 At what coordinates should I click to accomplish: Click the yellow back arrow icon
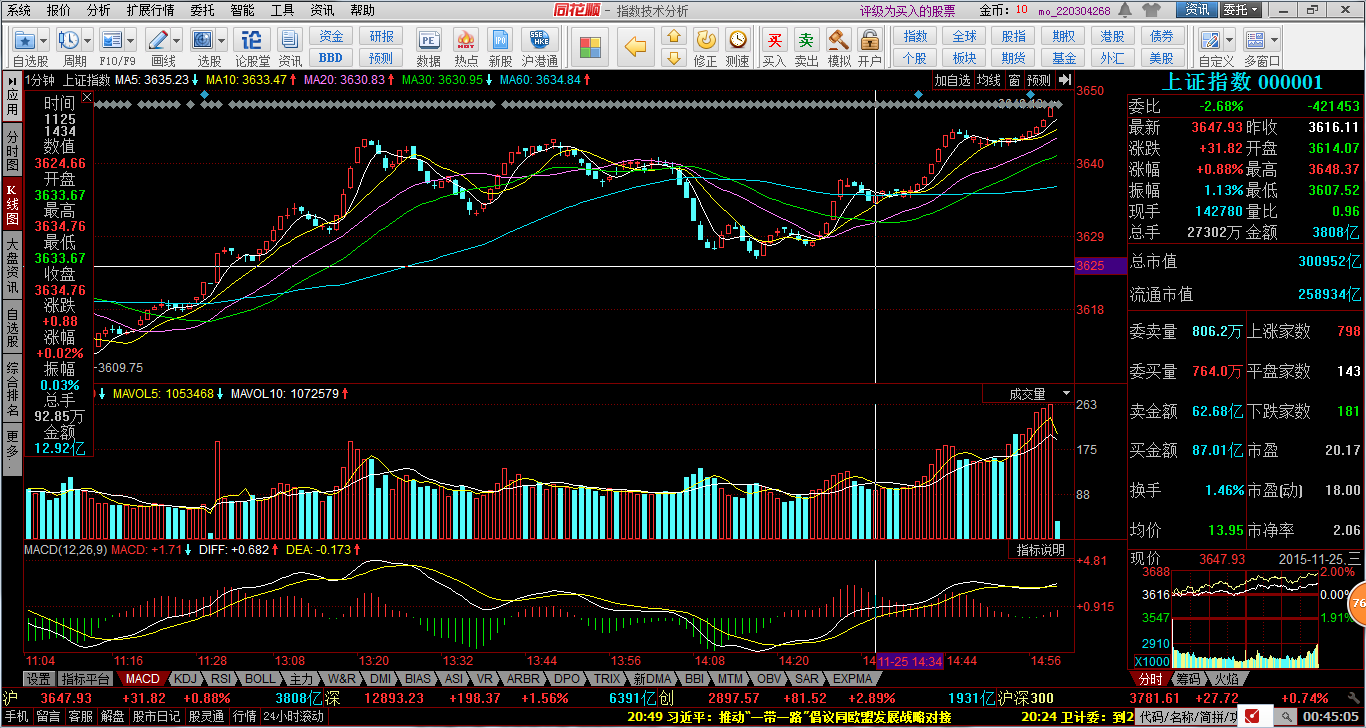click(635, 46)
